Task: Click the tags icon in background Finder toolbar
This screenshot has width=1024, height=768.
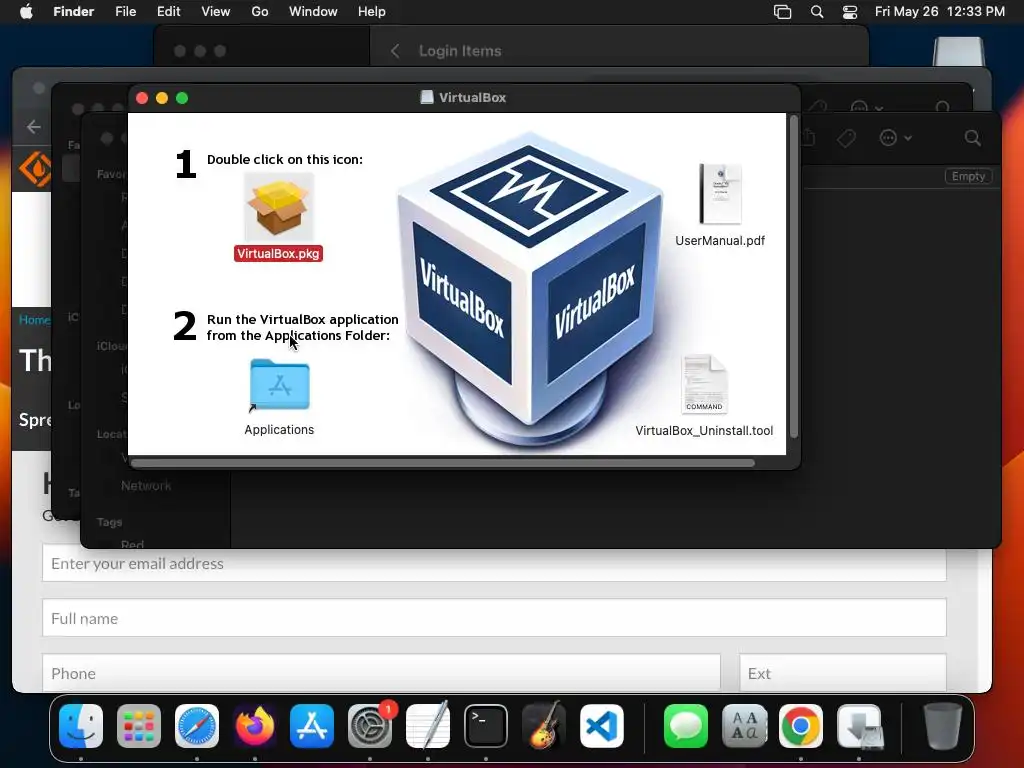Action: click(x=846, y=138)
